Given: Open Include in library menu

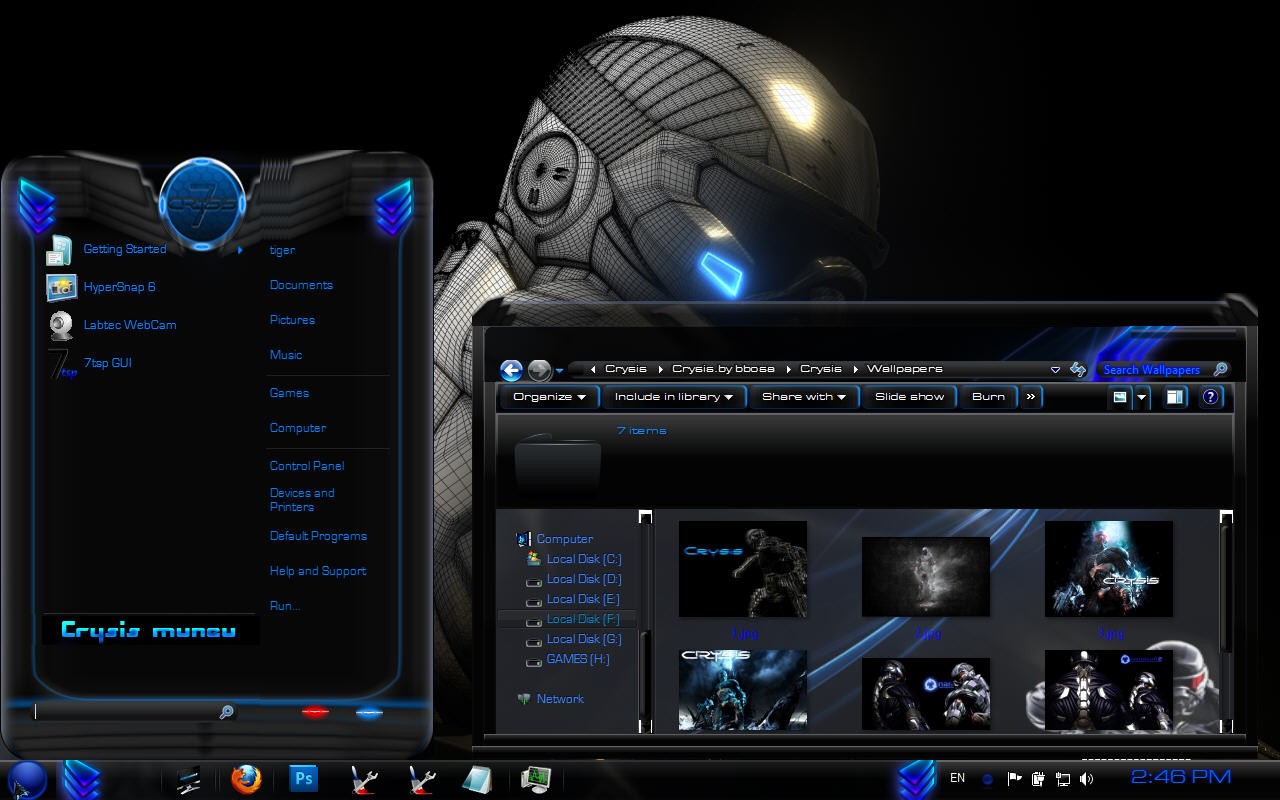Looking at the screenshot, I should point(673,397).
